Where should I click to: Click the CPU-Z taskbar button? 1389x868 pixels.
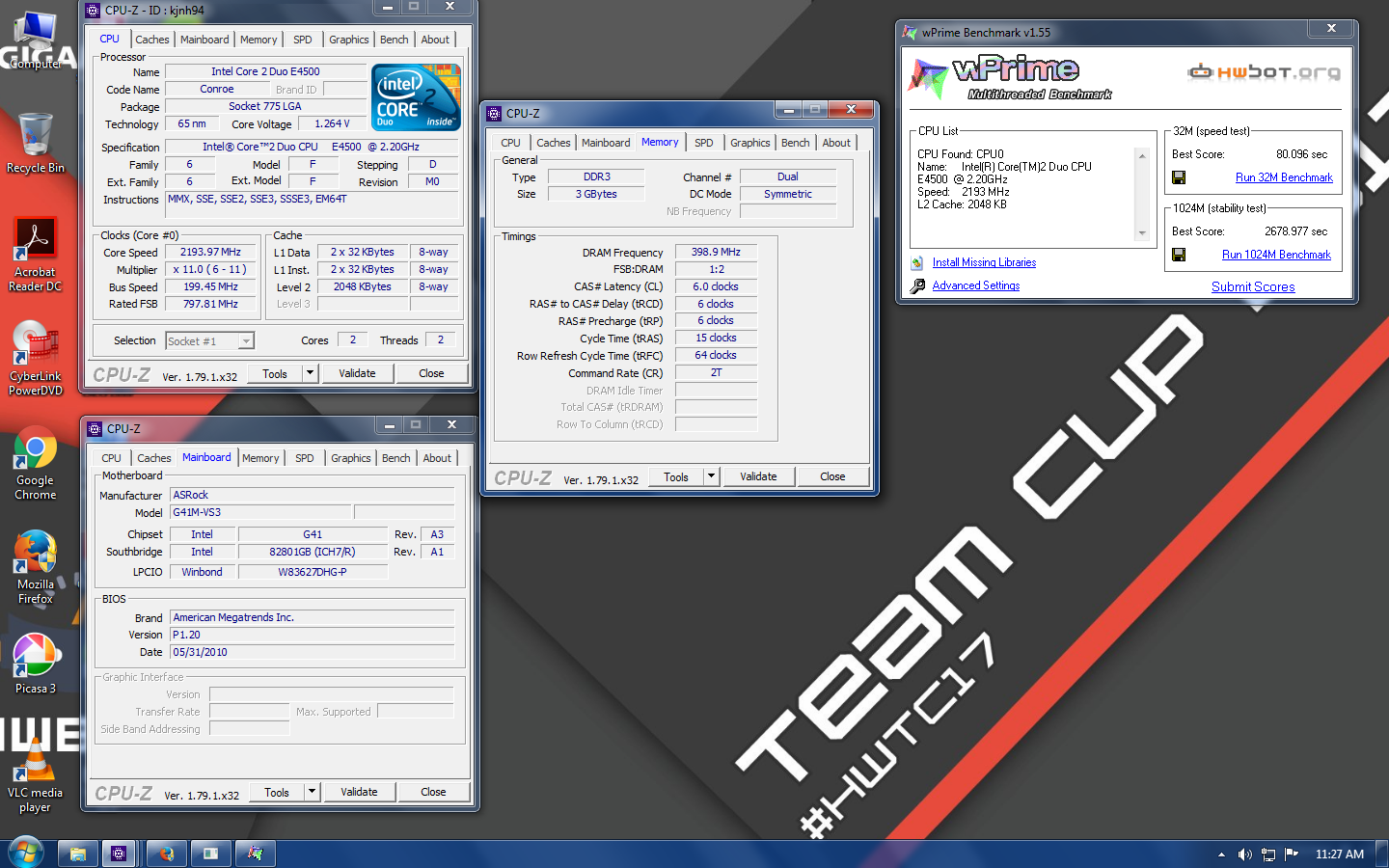(120, 854)
